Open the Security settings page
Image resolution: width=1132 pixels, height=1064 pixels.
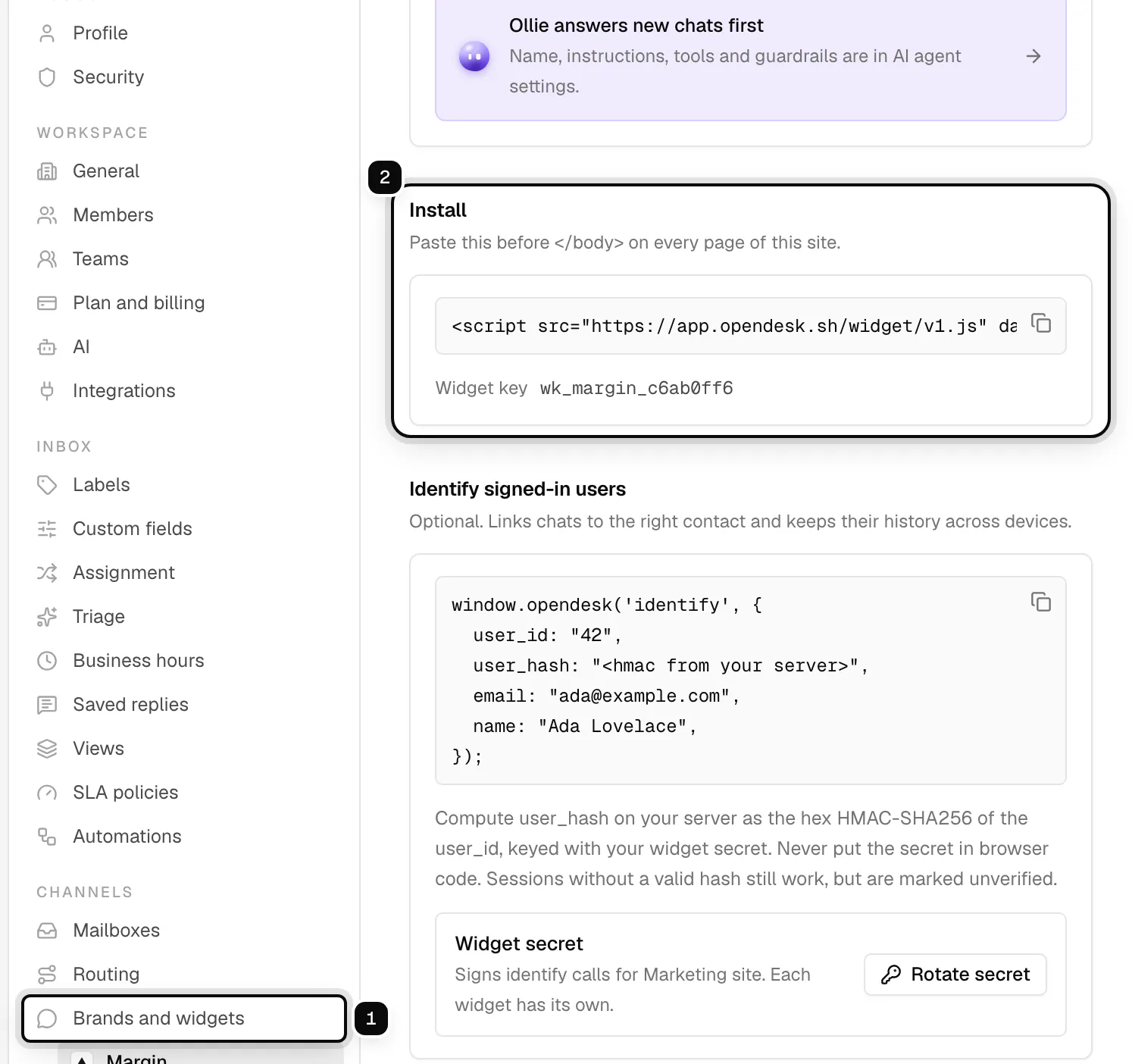[183, 77]
